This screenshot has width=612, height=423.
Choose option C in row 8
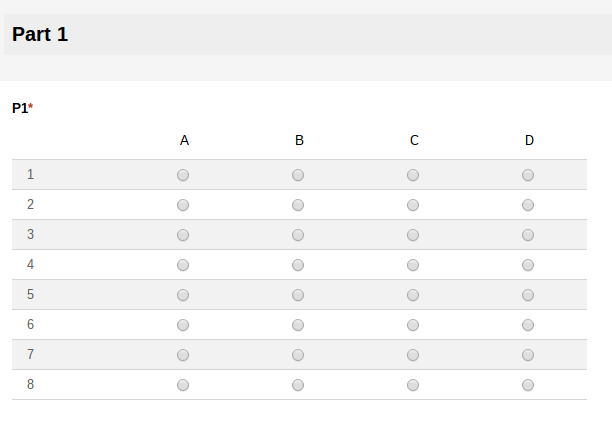pos(413,385)
